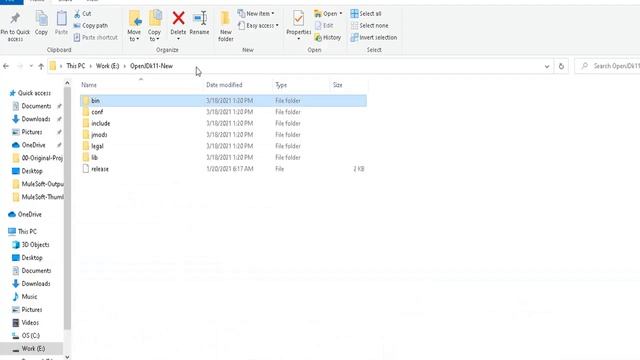Open Music under This PC
The width and height of the screenshot is (640, 360).
(25, 297)
